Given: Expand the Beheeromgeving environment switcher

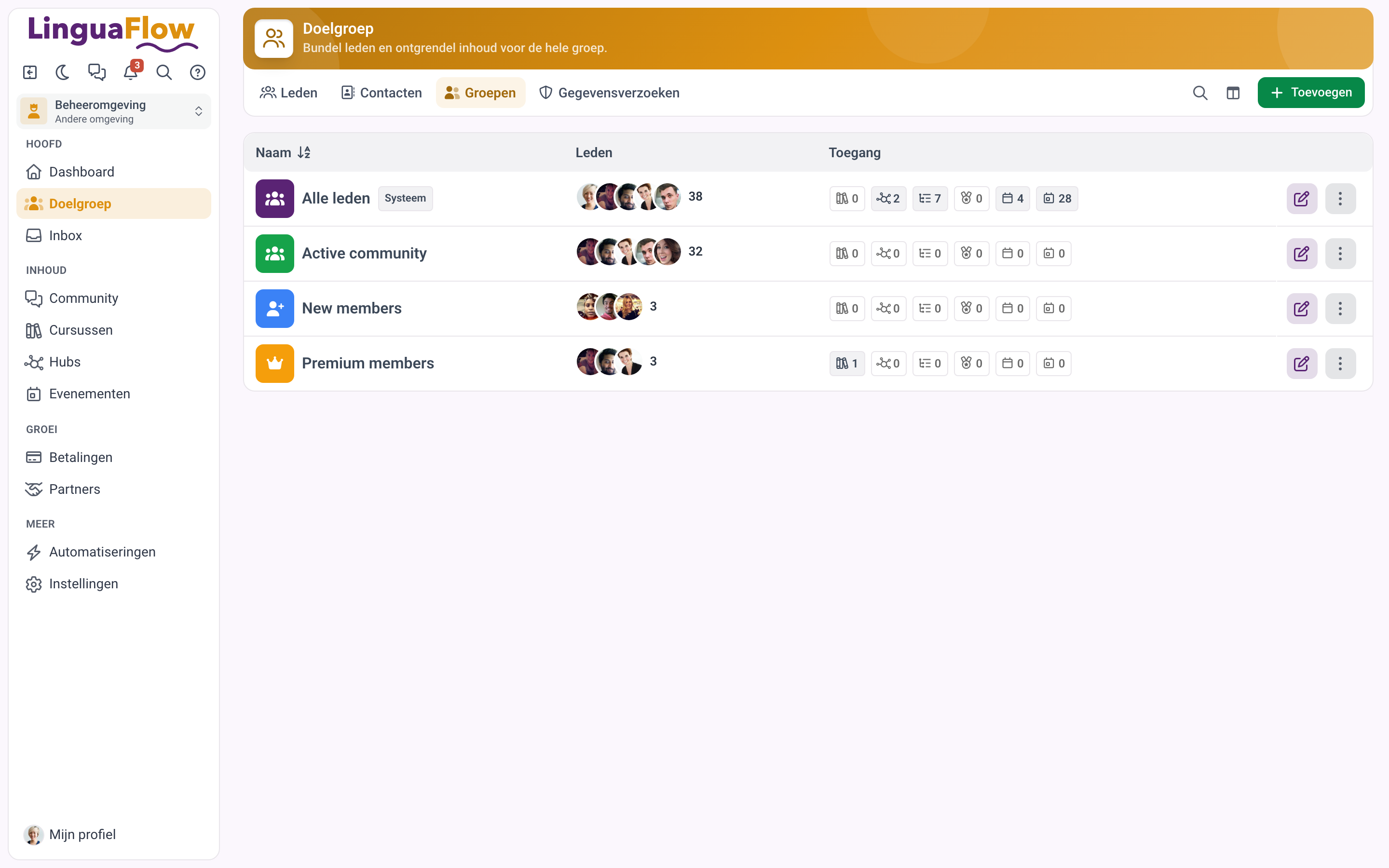Looking at the screenshot, I should (114, 111).
